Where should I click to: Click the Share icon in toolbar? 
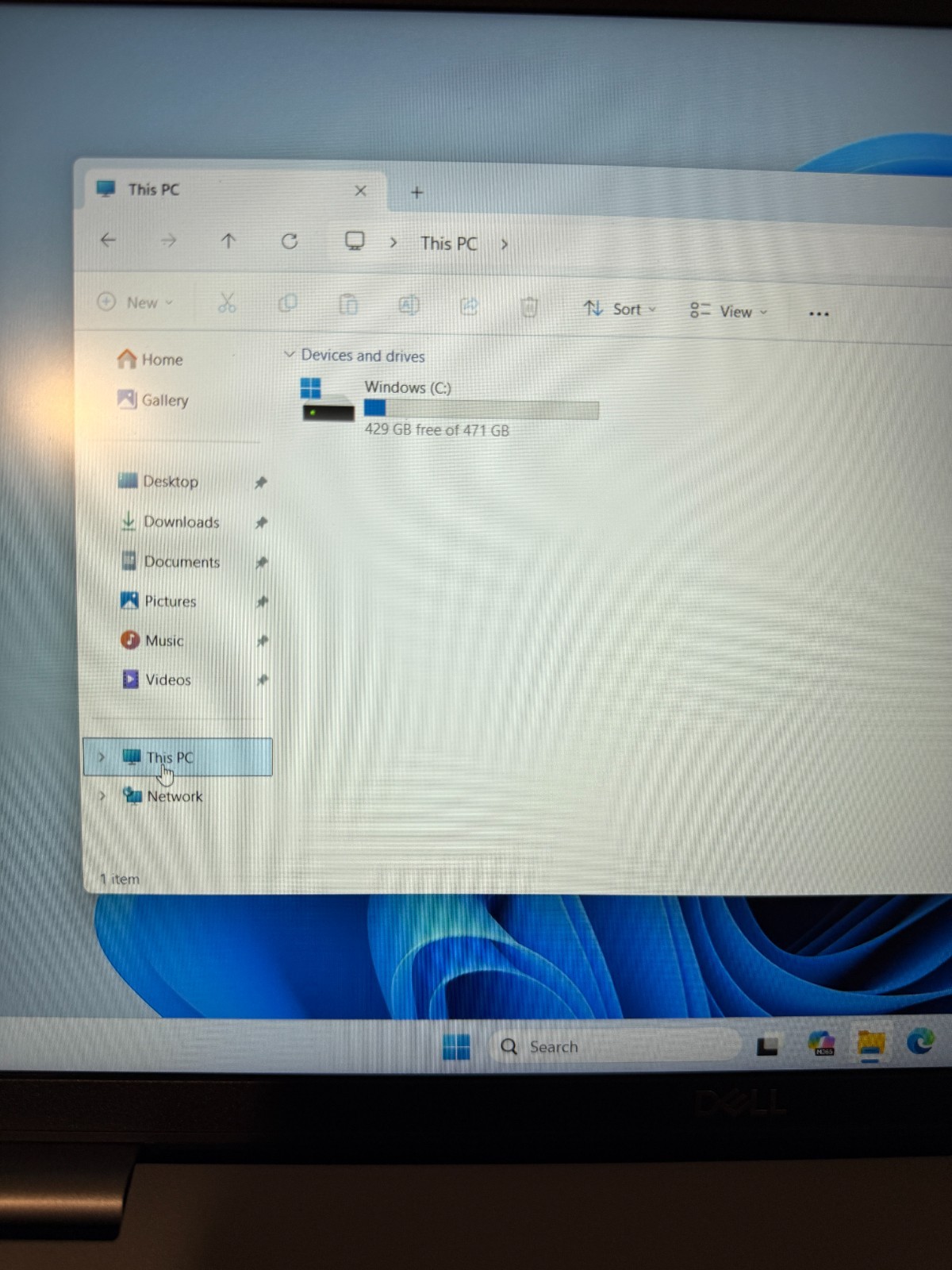click(x=470, y=306)
